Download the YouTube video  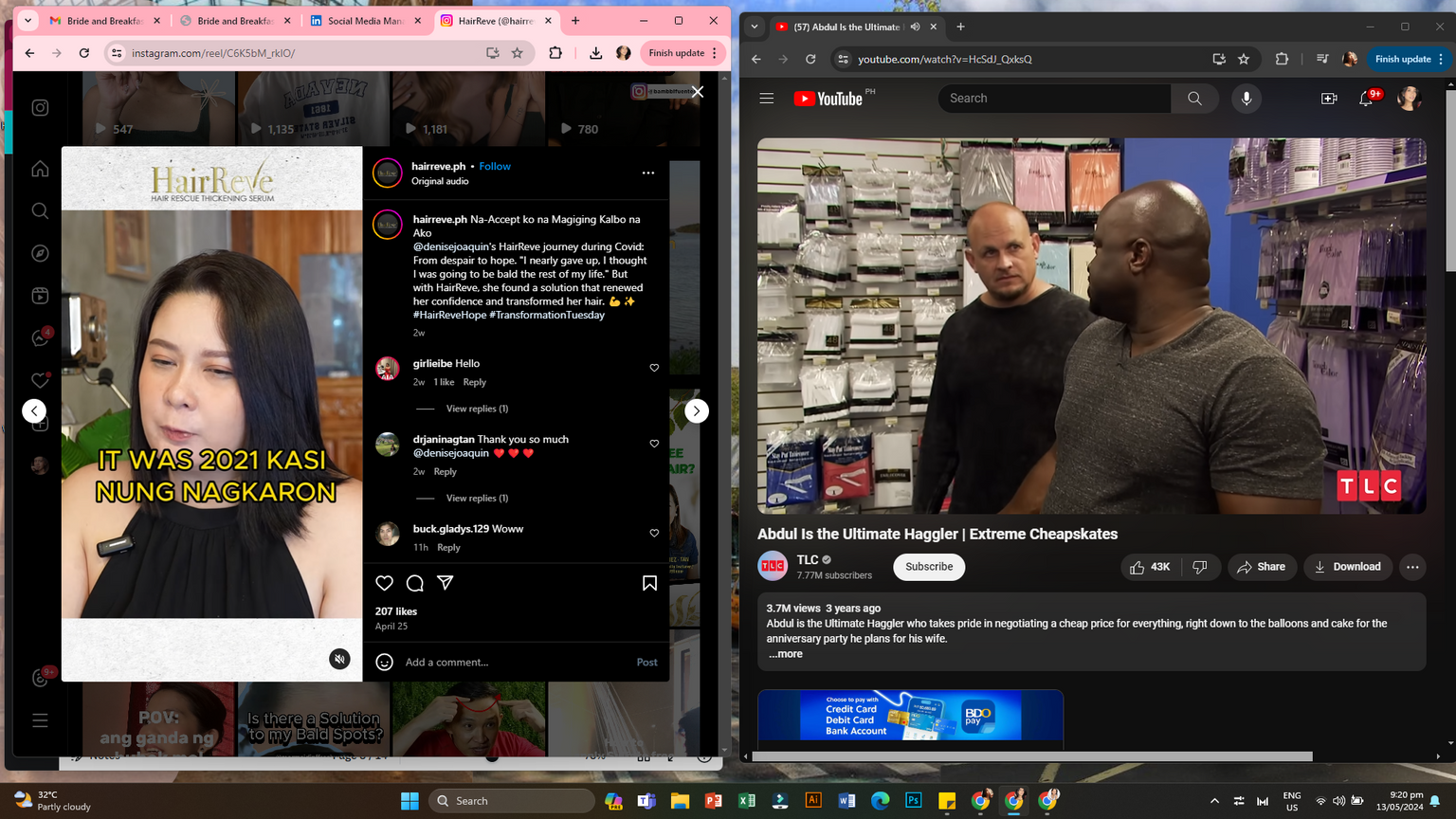point(1348,567)
